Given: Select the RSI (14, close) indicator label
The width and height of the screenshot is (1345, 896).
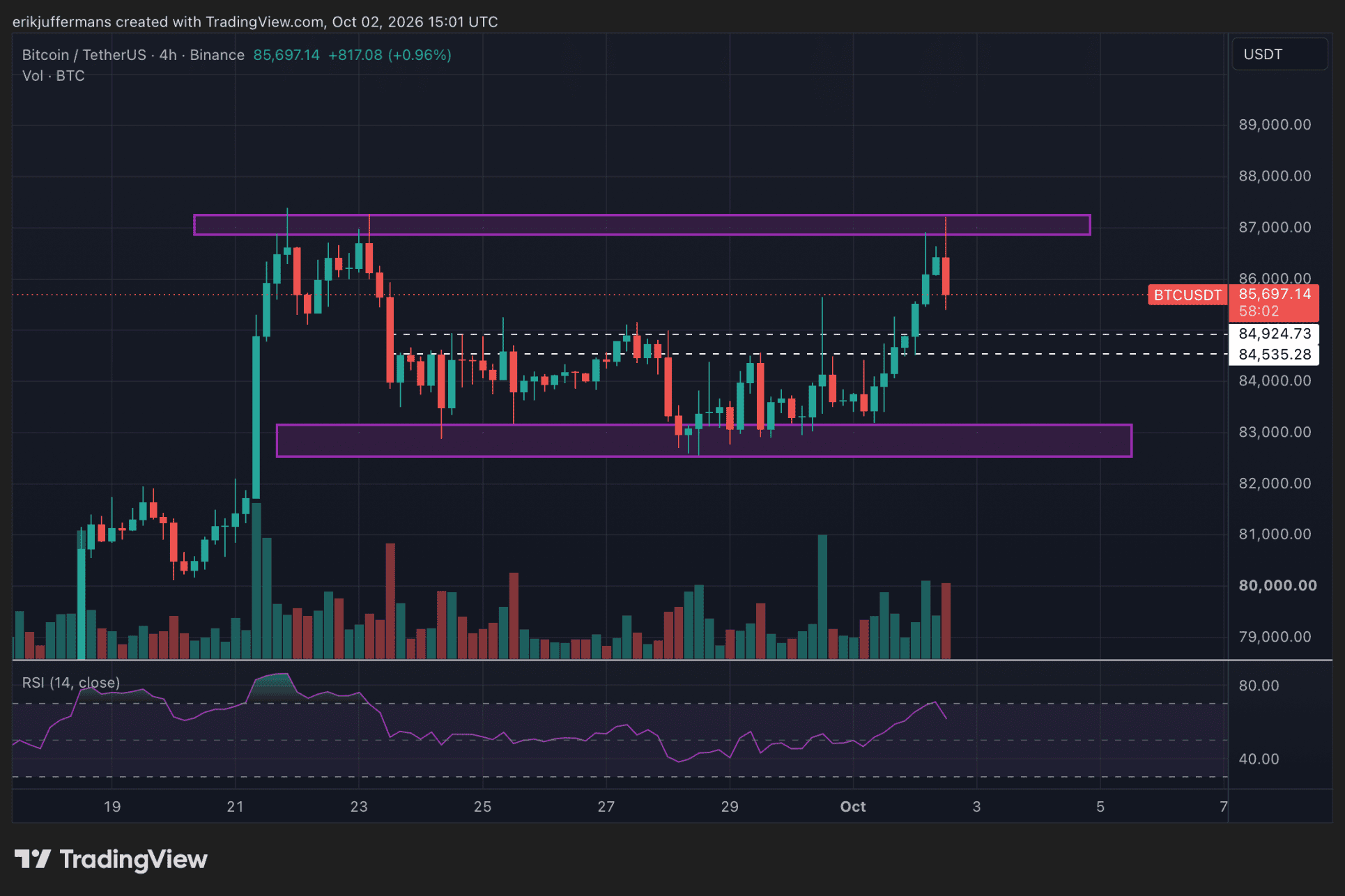Looking at the screenshot, I should pos(71,683).
